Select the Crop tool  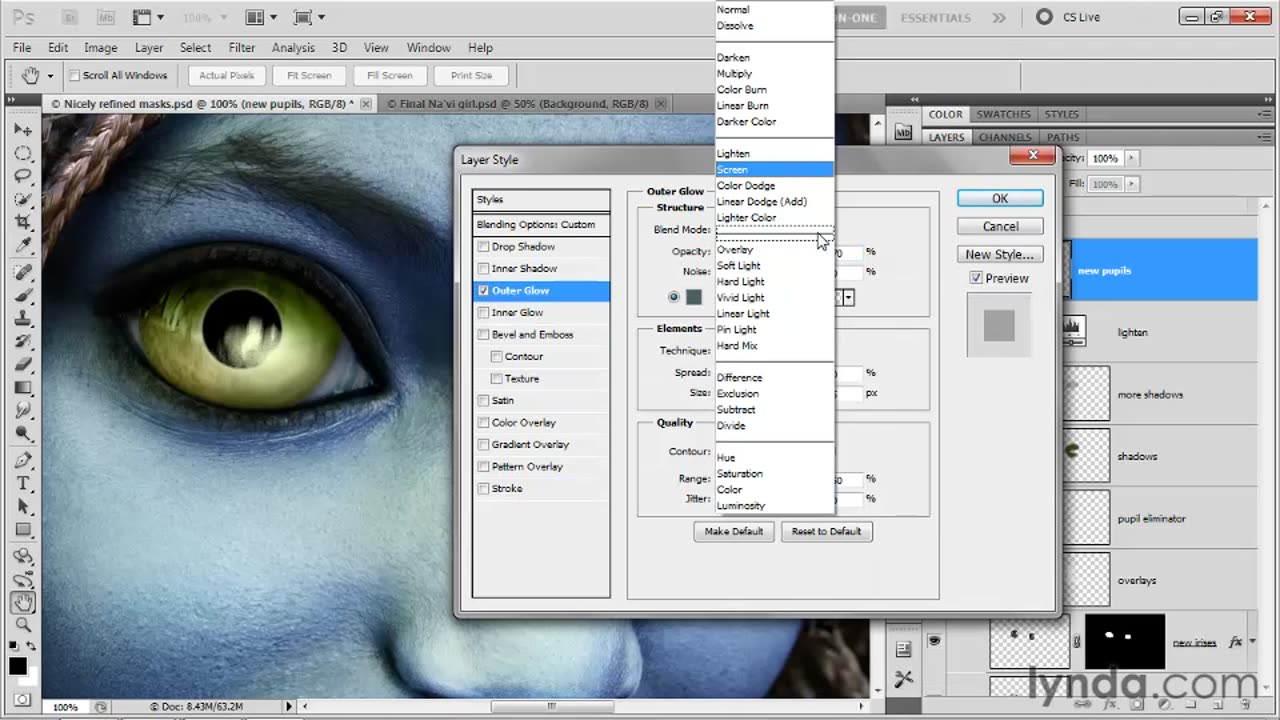coord(22,221)
